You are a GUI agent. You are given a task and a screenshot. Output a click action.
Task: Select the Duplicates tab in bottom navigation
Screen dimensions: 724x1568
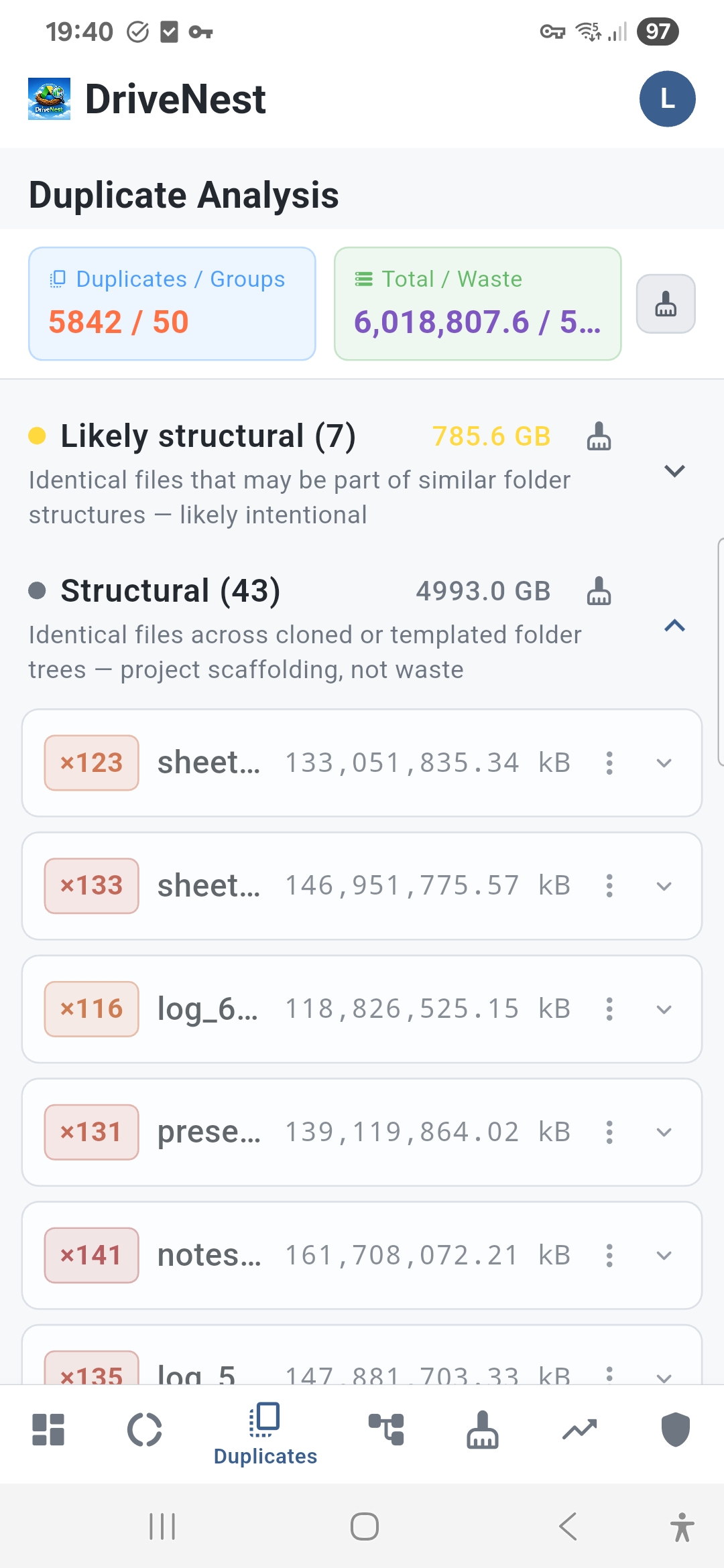tap(265, 1434)
